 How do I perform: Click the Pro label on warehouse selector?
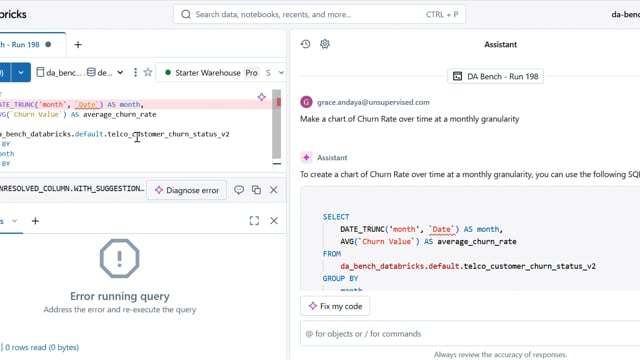coord(251,73)
